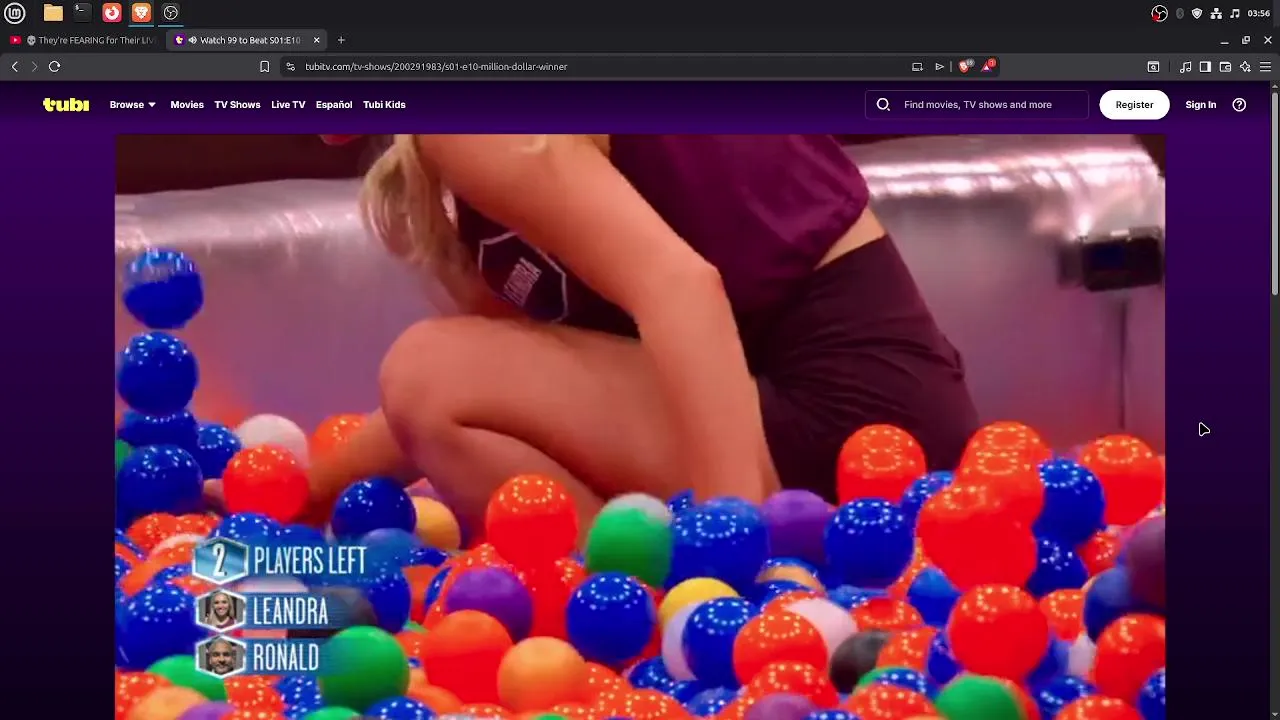Open the TV Shows section
Viewport: 1280px width, 720px height.
(237, 104)
